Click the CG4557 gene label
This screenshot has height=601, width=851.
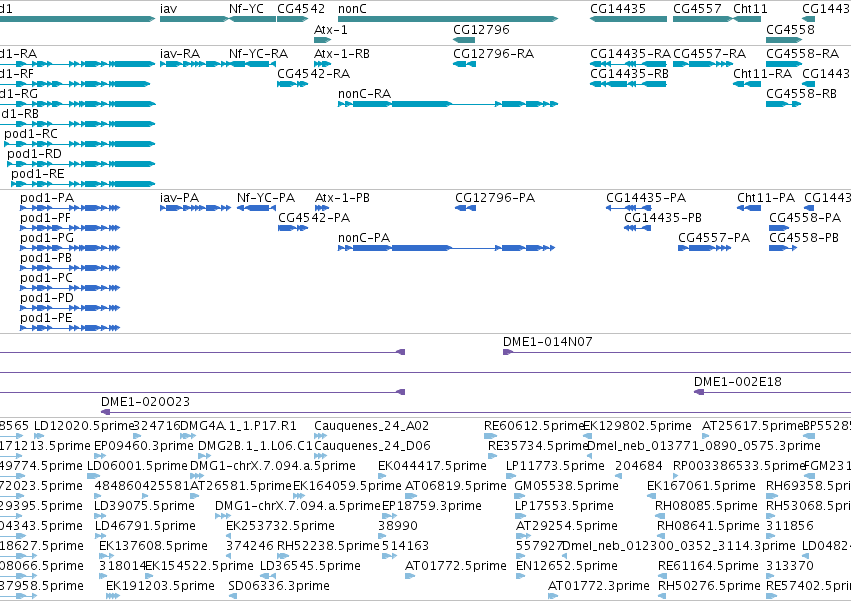coord(697,9)
